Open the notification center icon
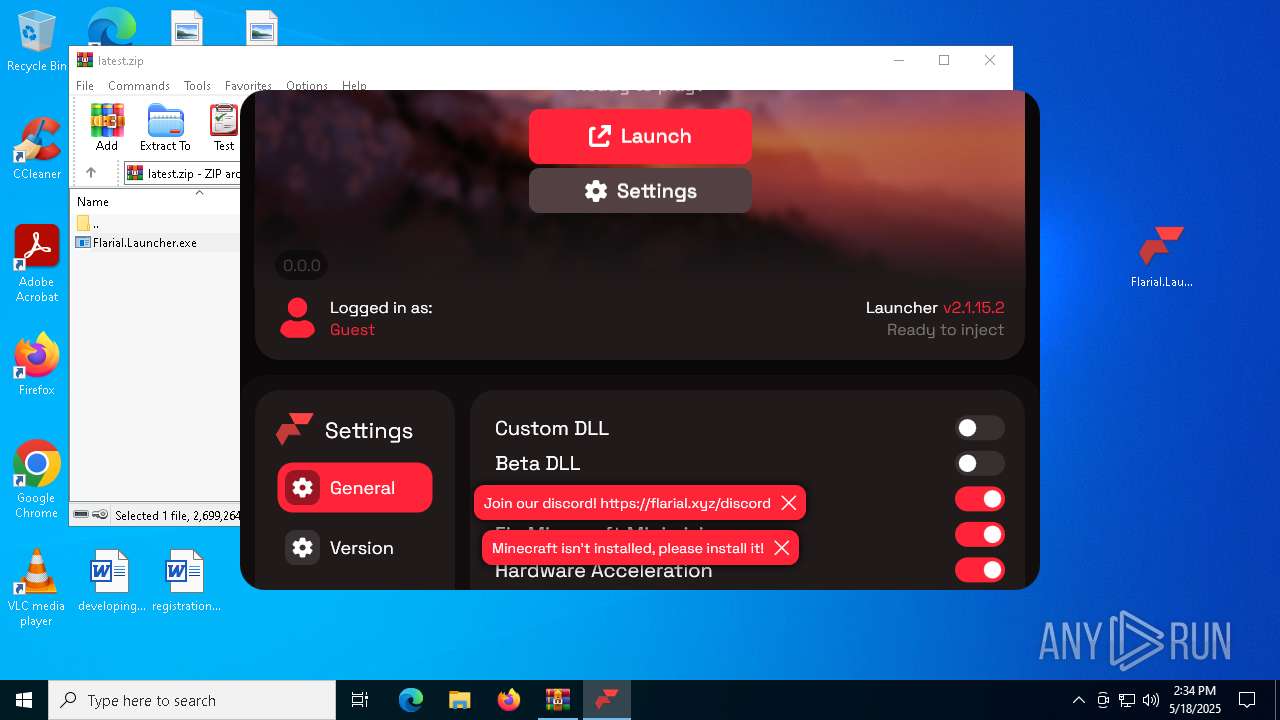Image resolution: width=1280 pixels, height=720 pixels. 1247,700
